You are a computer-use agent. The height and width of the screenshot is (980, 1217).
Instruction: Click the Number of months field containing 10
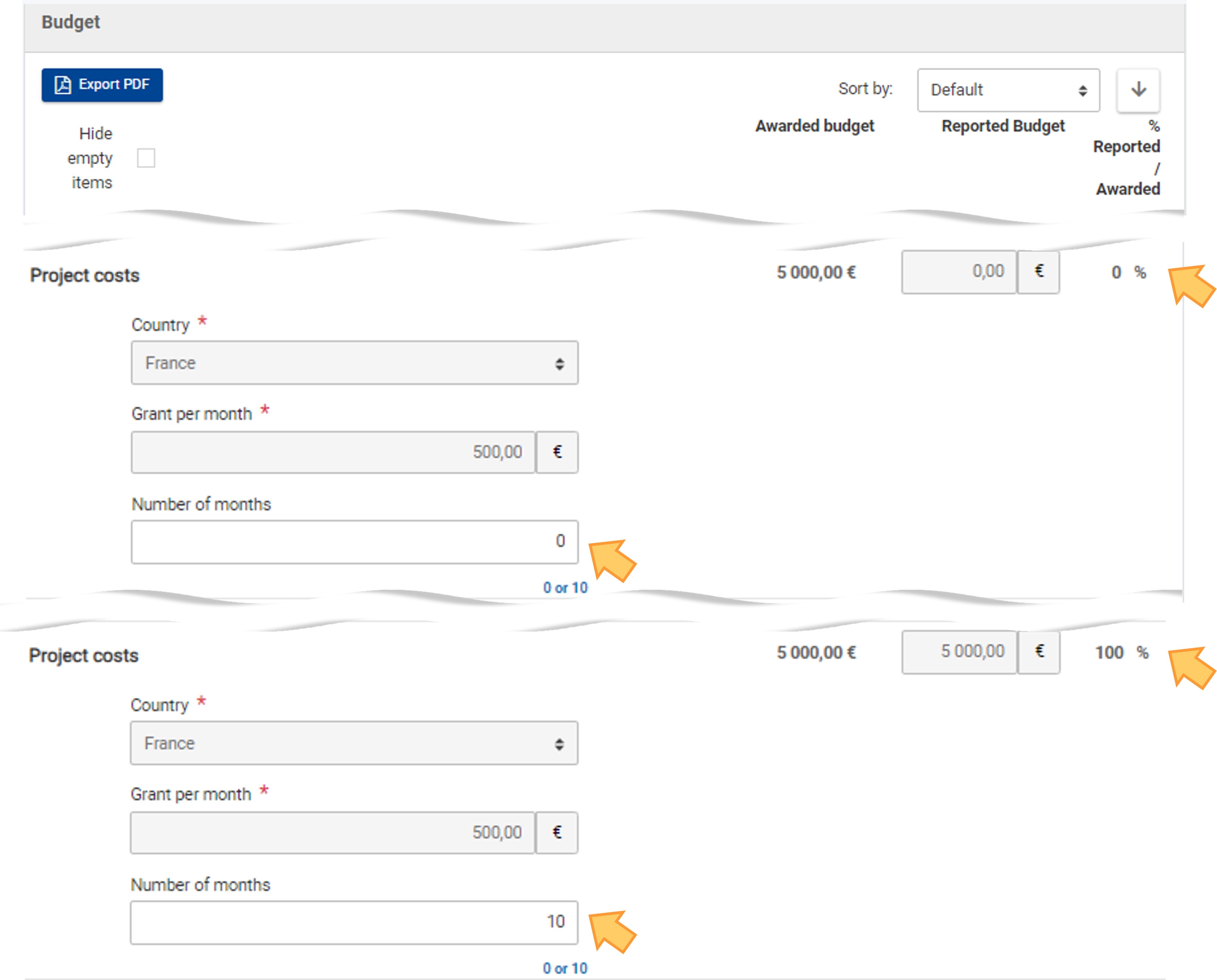coord(354,922)
